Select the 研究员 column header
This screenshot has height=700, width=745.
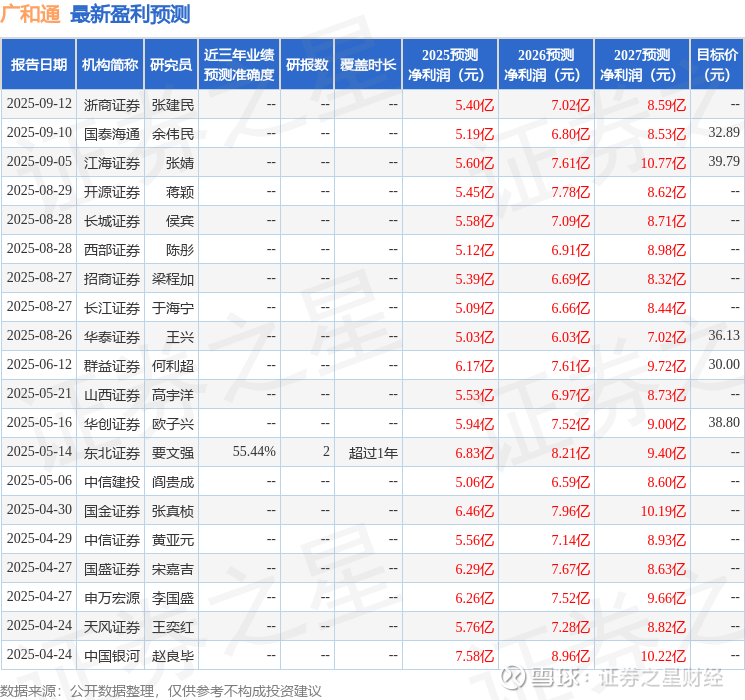171,65
